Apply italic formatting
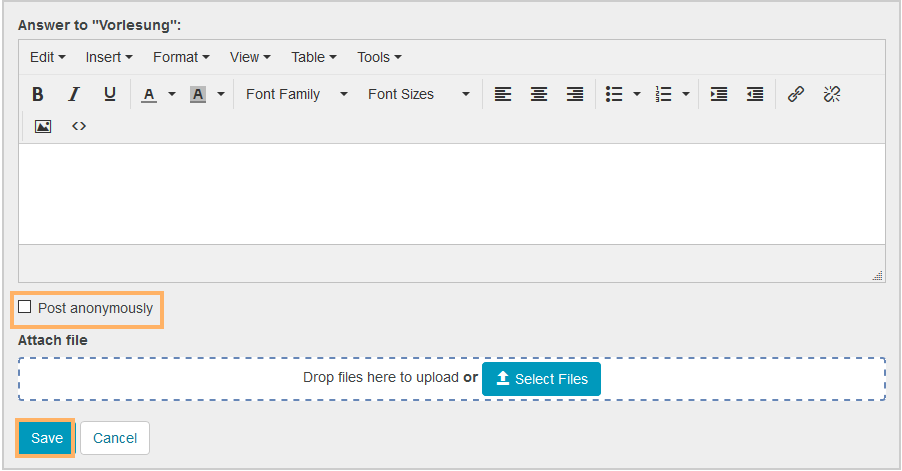Image resolution: width=902 pixels, height=471 pixels. point(73,94)
